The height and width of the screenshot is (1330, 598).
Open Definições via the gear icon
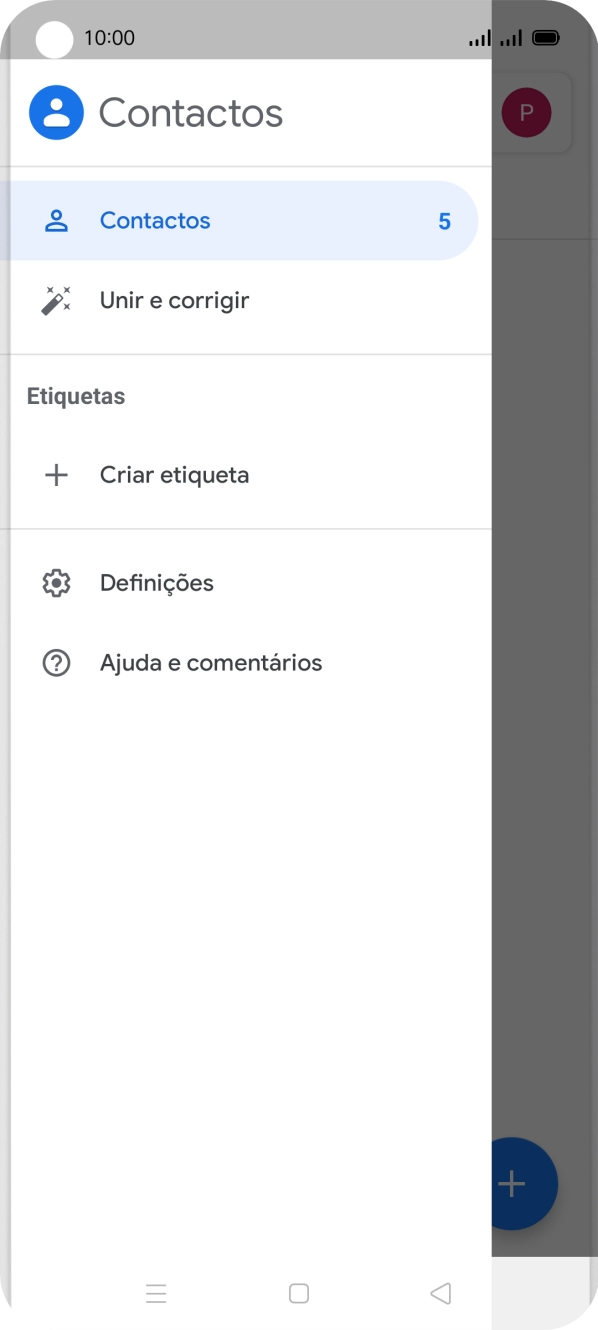(56, 582)
